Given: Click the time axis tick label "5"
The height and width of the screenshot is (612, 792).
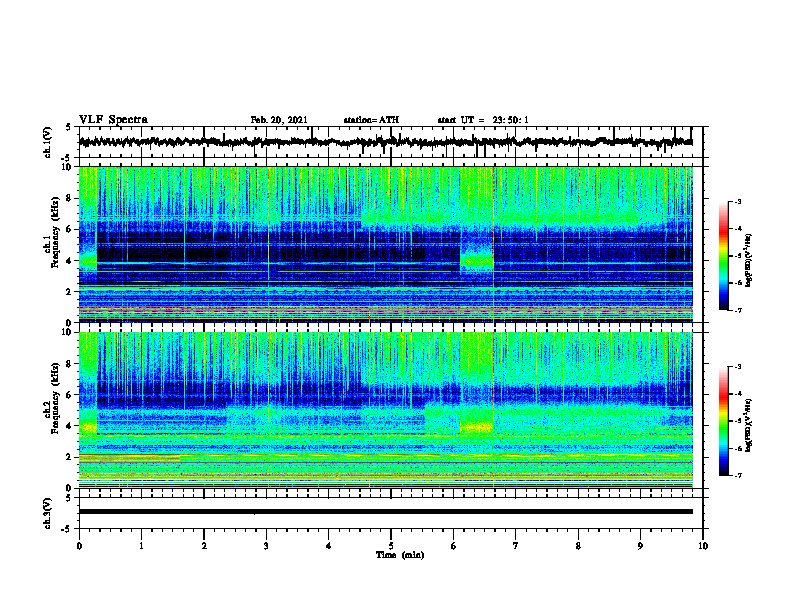Looking at the screenshot, I should pyautogui.click(x=391, y=546).
